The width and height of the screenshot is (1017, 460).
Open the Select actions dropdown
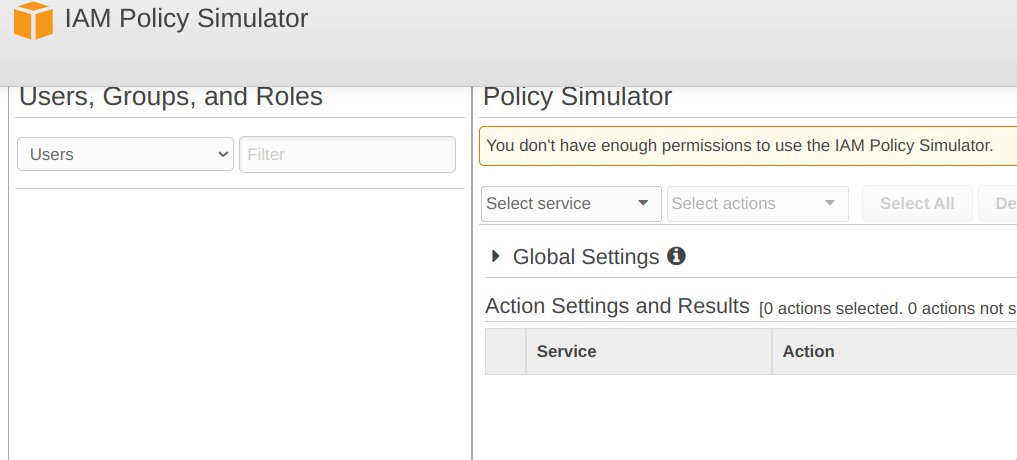[x=758, y=204]
